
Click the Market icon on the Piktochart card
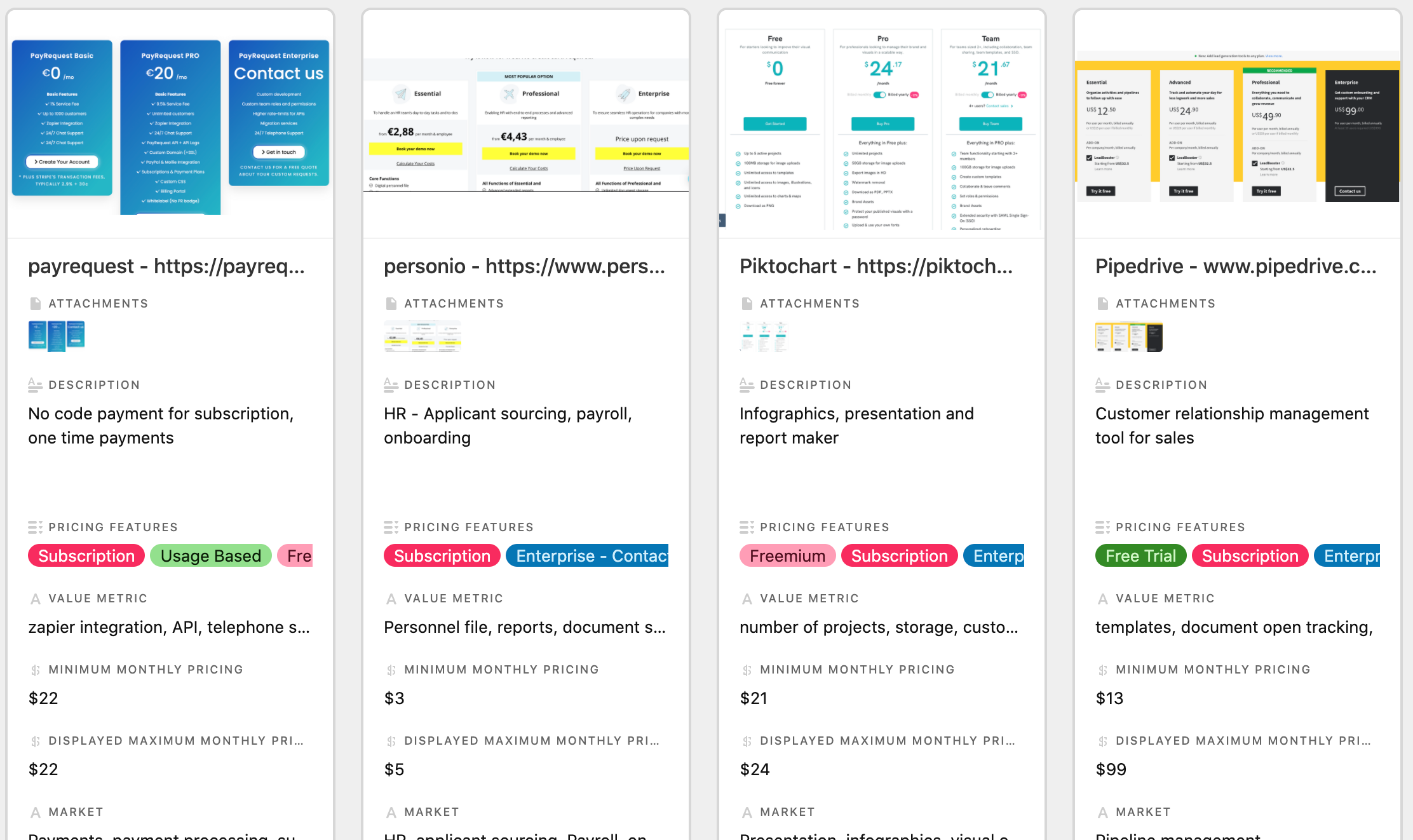[747, 811]
